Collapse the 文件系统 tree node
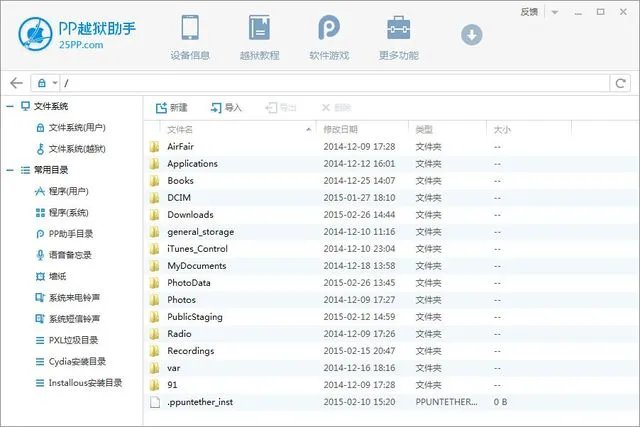This screenshot has width=640, height=427. click(10, 107)
